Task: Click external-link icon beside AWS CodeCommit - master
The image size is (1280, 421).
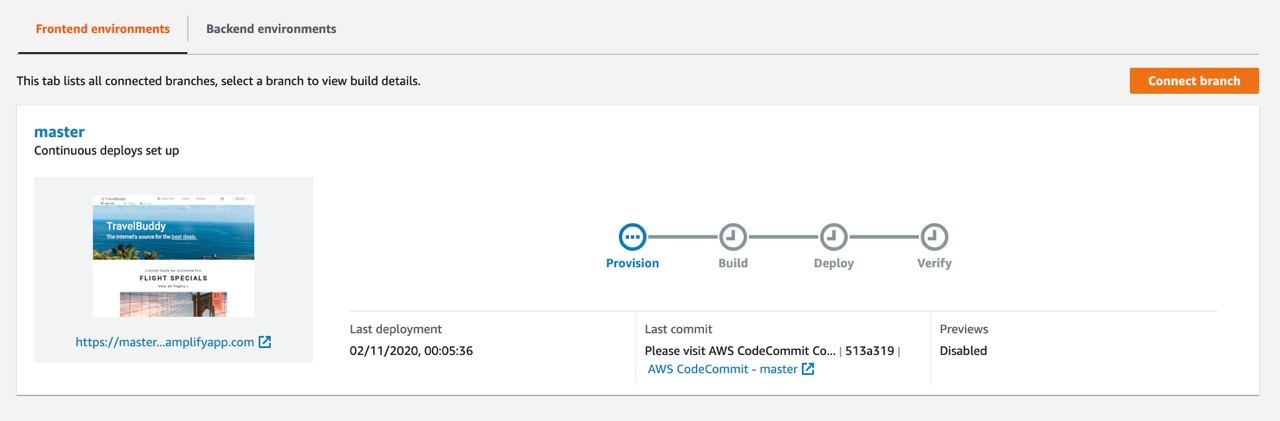Action: [808, 369]
